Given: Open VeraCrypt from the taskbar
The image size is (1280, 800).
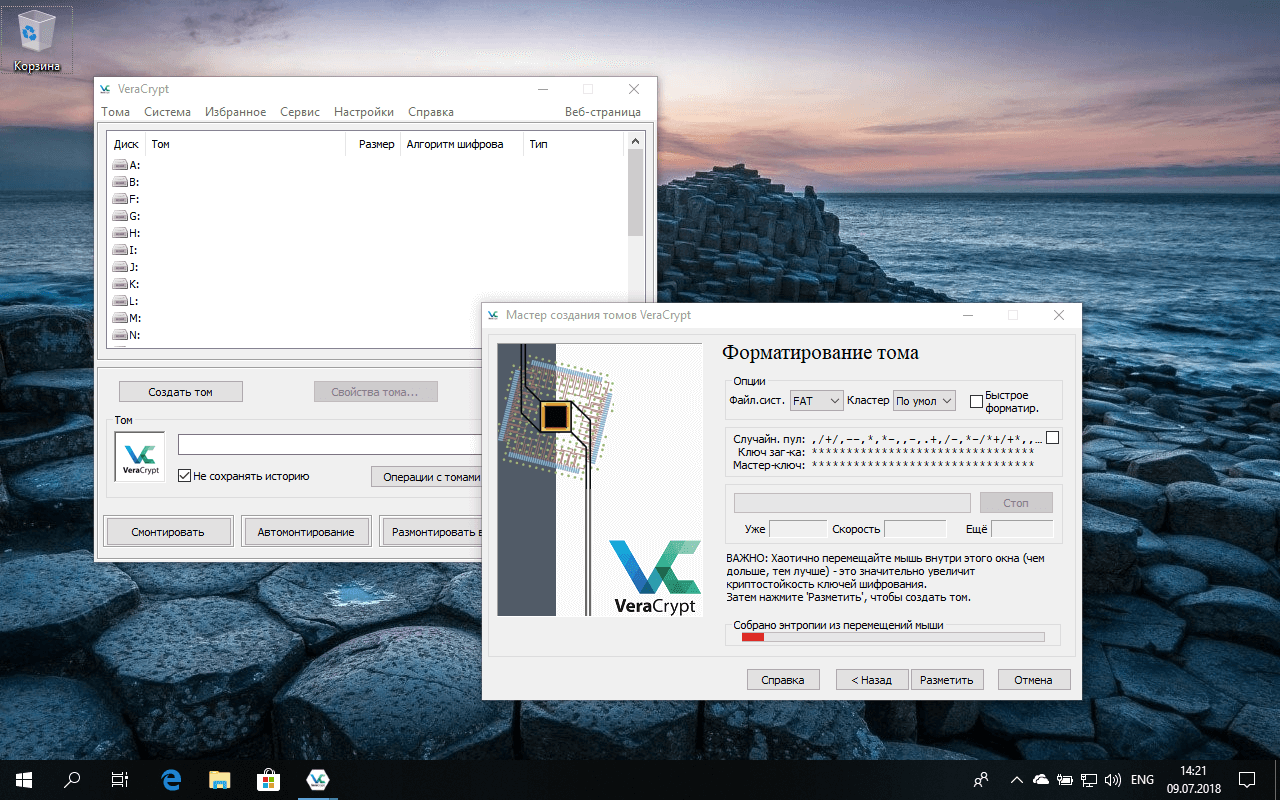Looking at the screenshot, I should (317, 779).
